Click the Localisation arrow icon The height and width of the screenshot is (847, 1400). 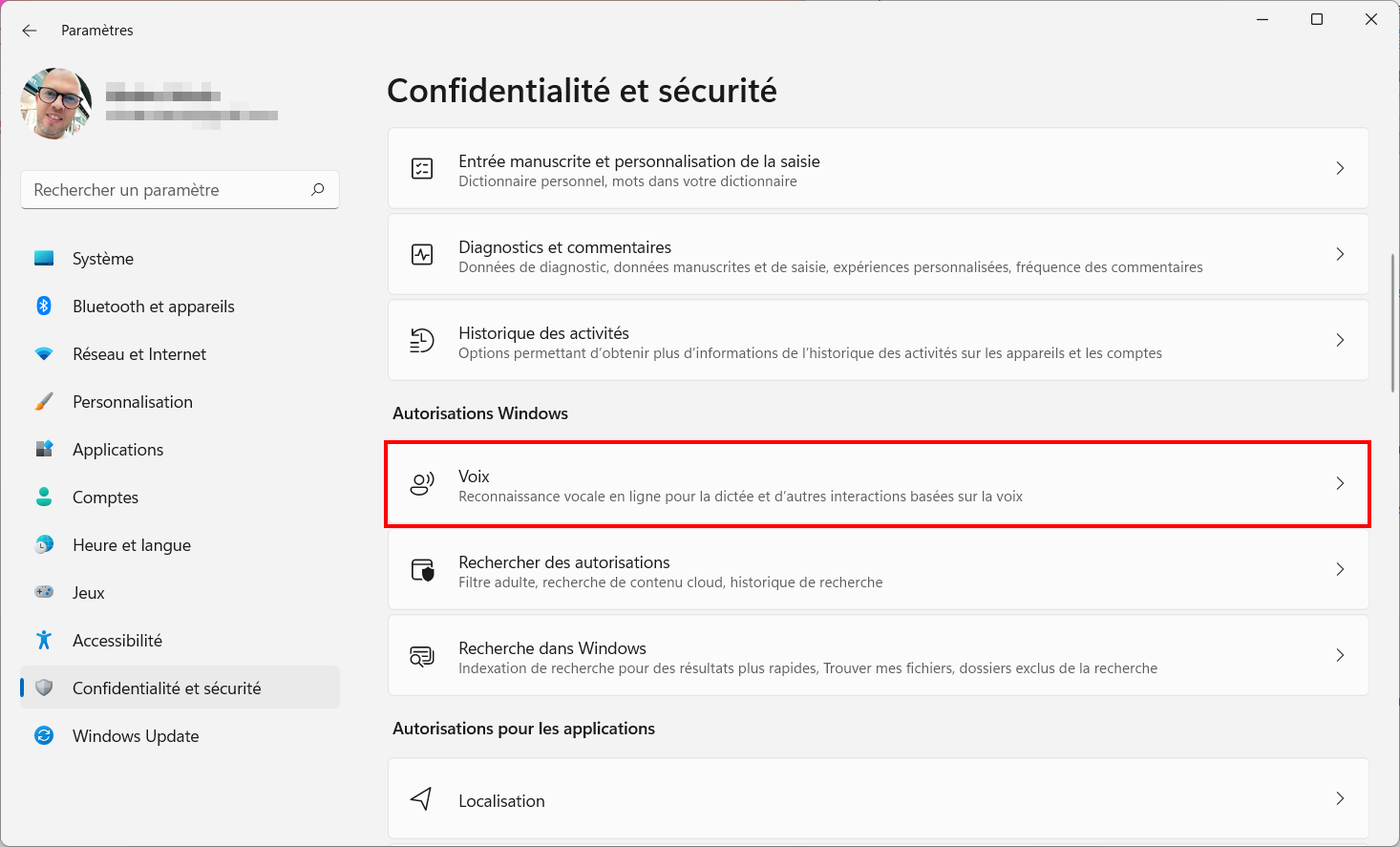click(421, 798)
